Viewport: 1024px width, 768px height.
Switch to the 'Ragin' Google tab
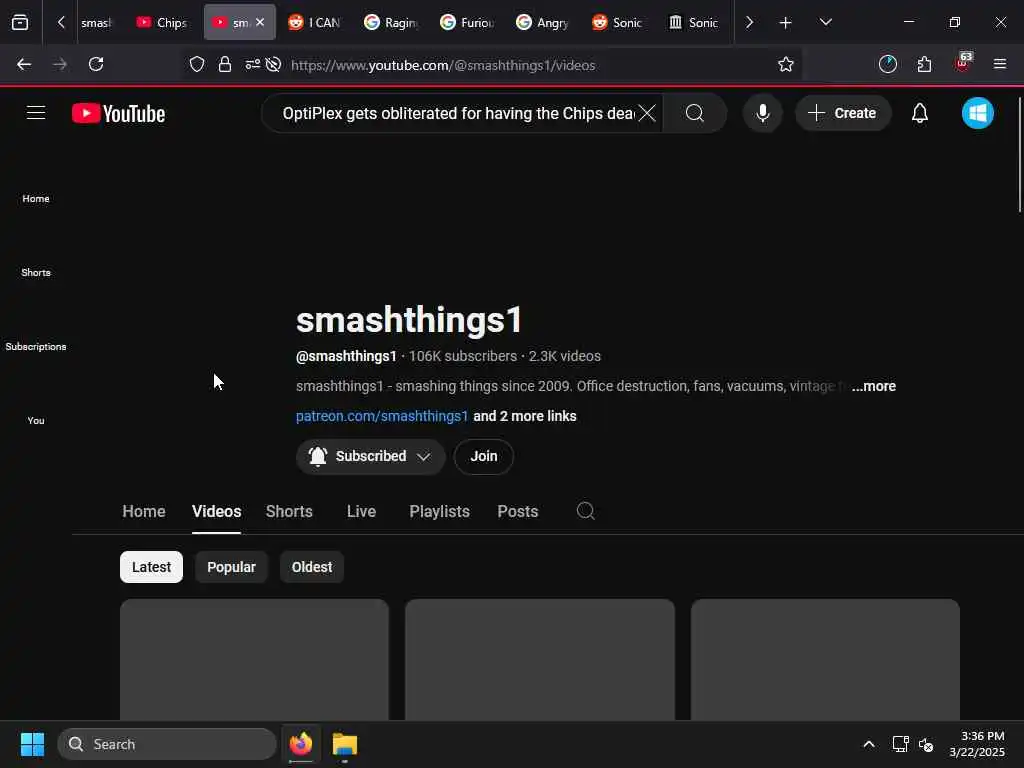[392, 22]
